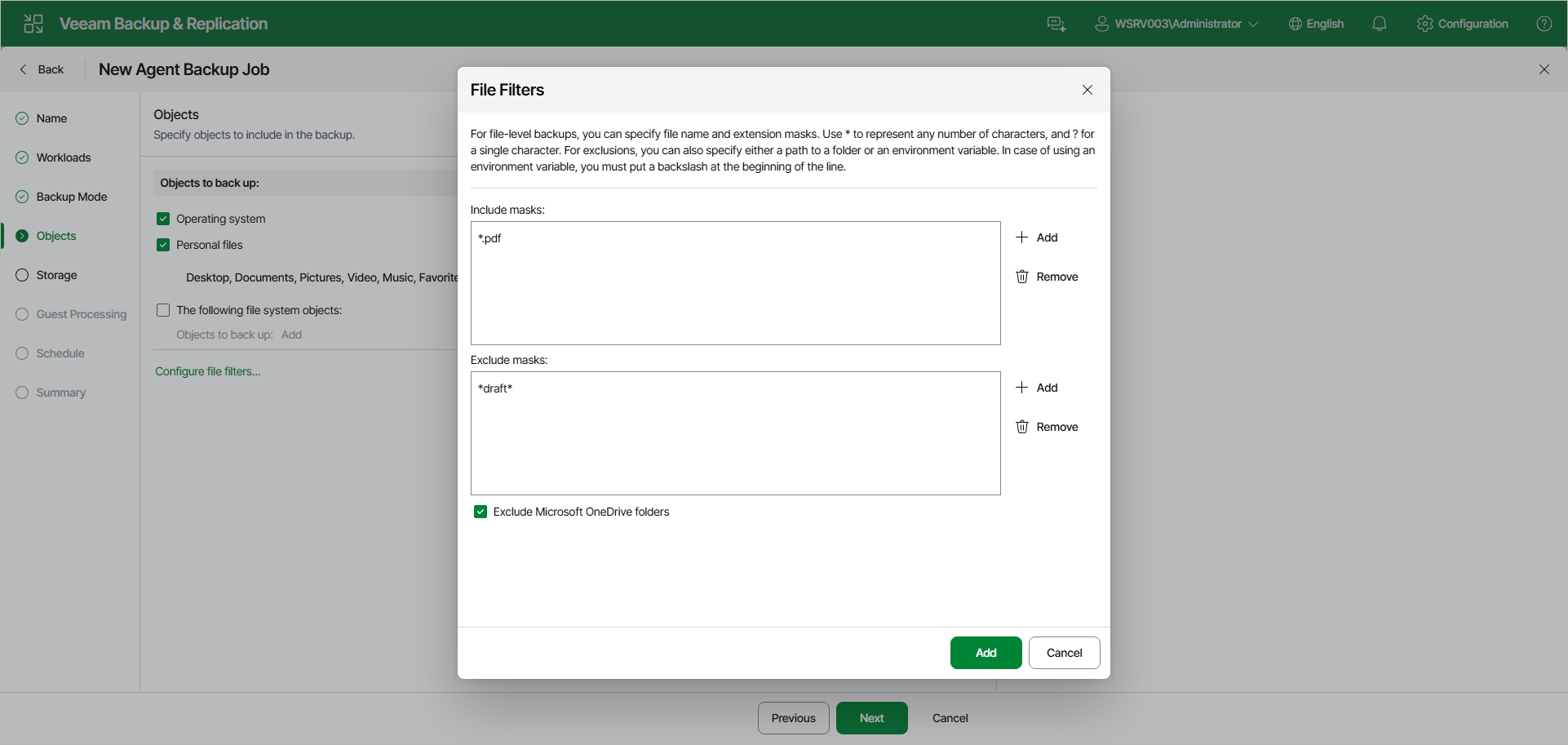Image resolution: width=1568 pixels, height=745 pixels.
Task: Select the Objects wizard step
Action: pyautogui.click(x=56, y=236)
